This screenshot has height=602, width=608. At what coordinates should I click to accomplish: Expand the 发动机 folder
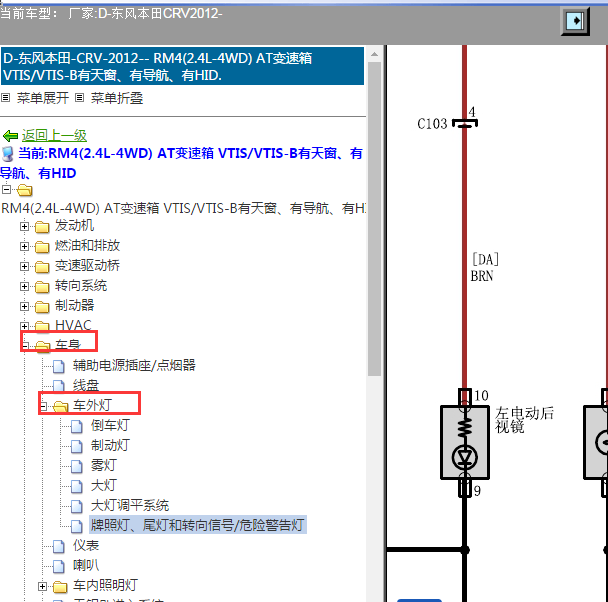[24, 226]
